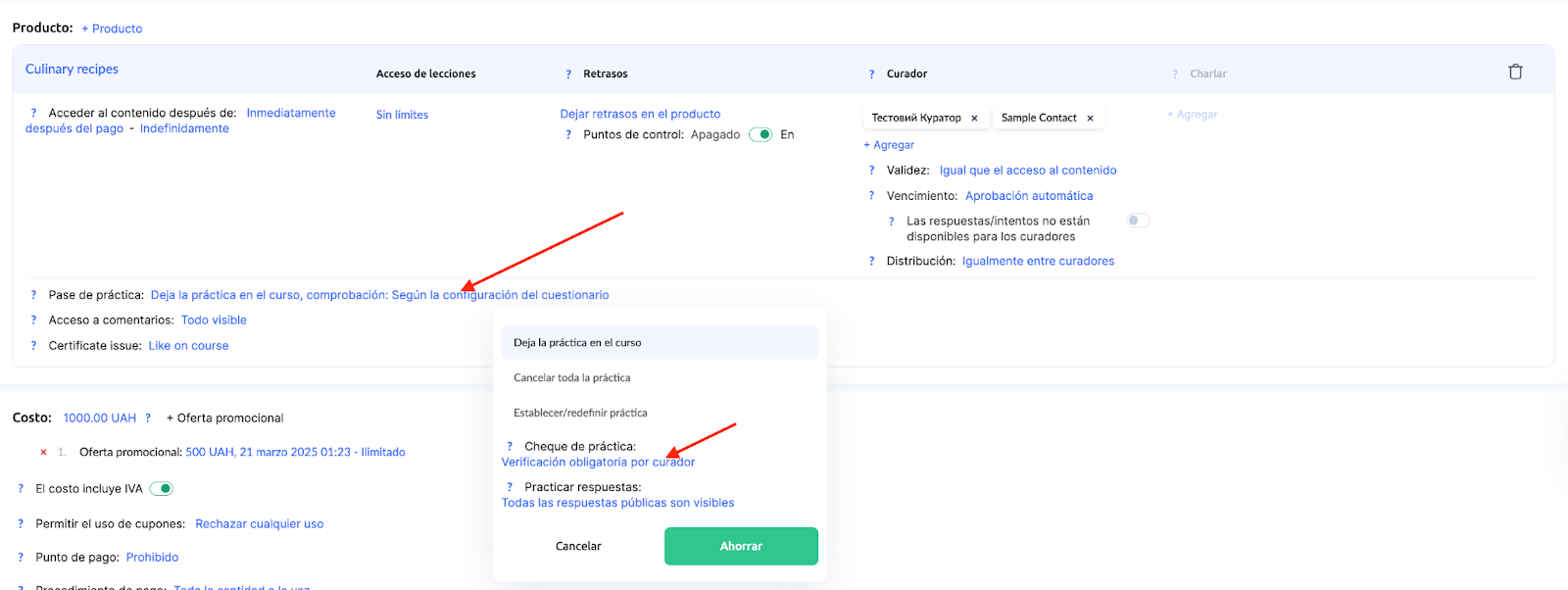Change Todas las respuestas públicas son visibles option
1568x590 pixels.
tap(617, 504)
